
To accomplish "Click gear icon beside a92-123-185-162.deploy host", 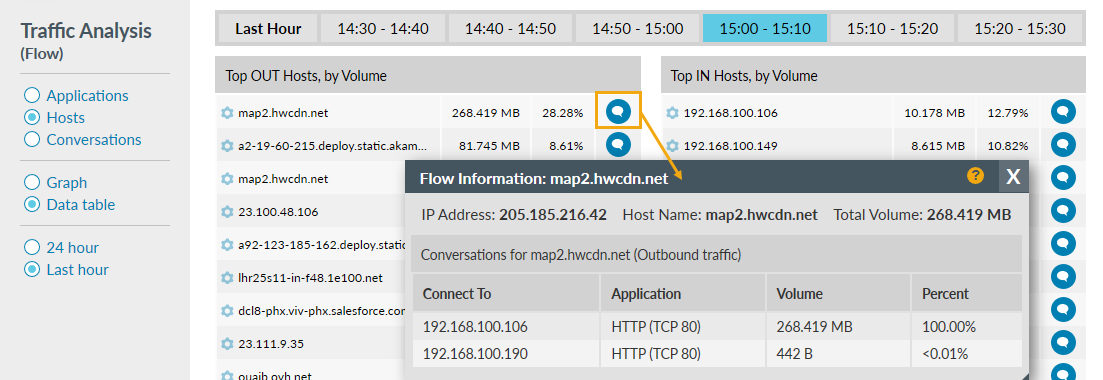I will click(227, 245).
